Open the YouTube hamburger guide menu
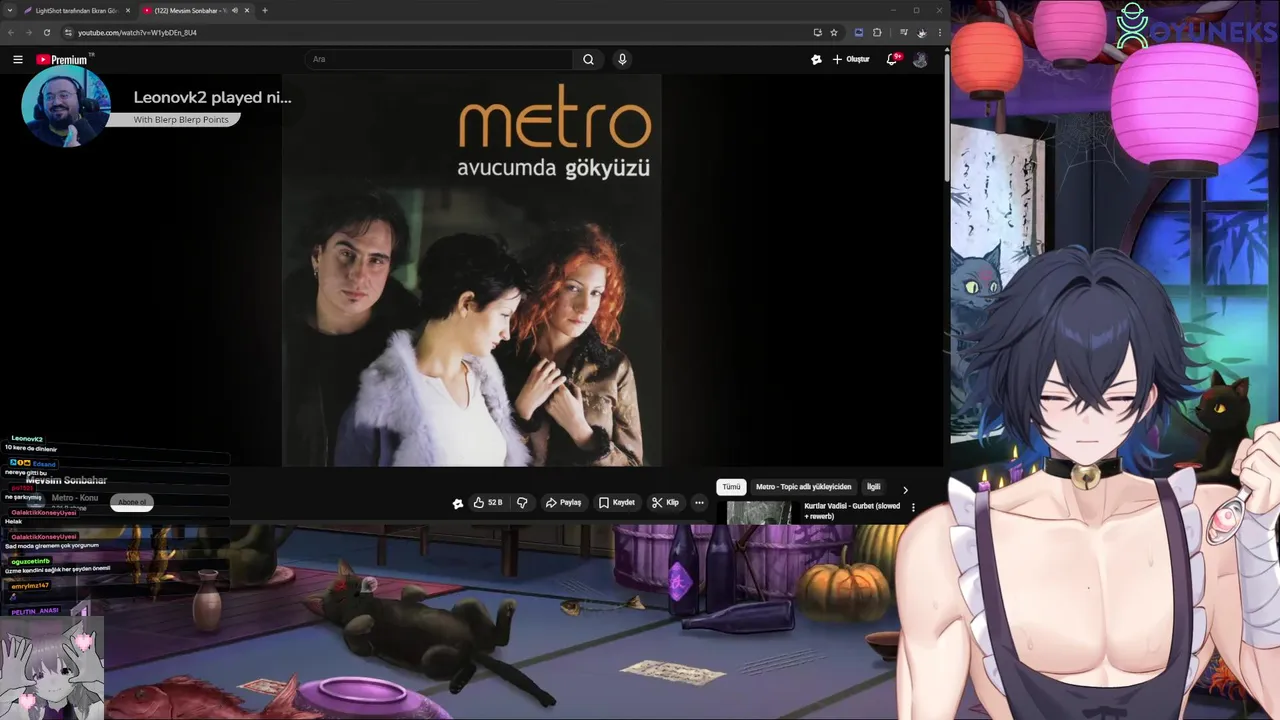Viewport: 1280px width, 720px height. point(17,60)
